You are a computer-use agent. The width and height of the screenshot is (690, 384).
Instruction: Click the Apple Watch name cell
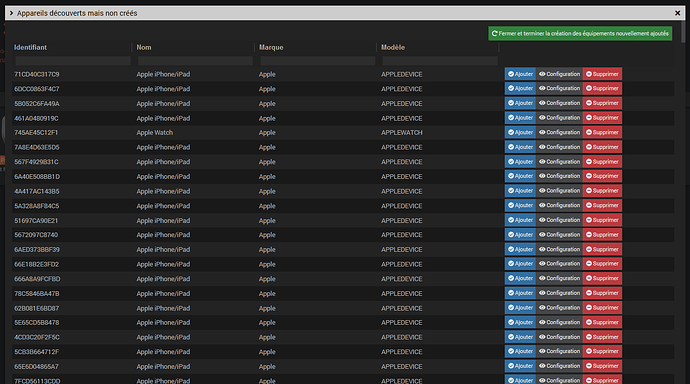click(154, 132)
